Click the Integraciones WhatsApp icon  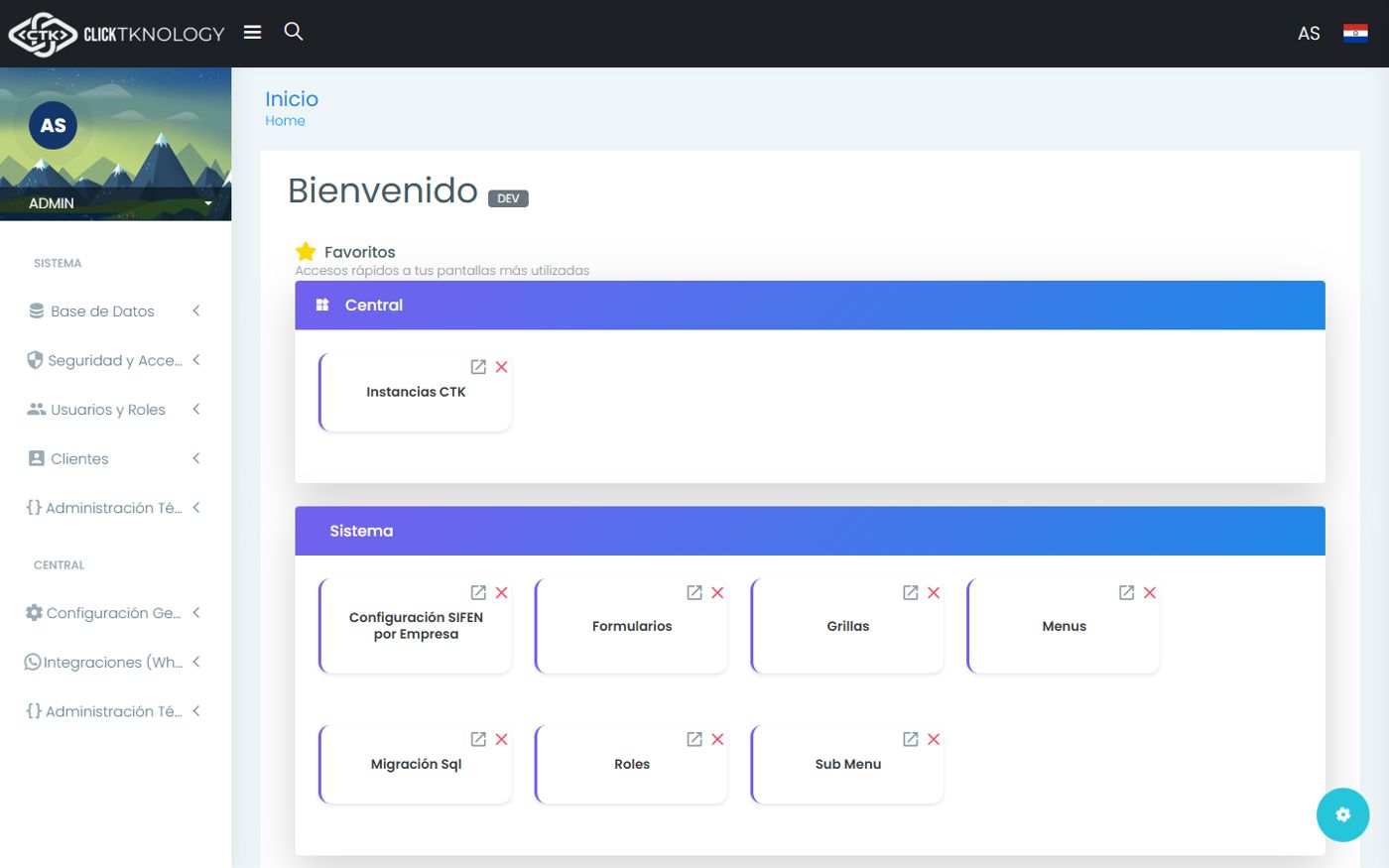(x=33, y=662)
